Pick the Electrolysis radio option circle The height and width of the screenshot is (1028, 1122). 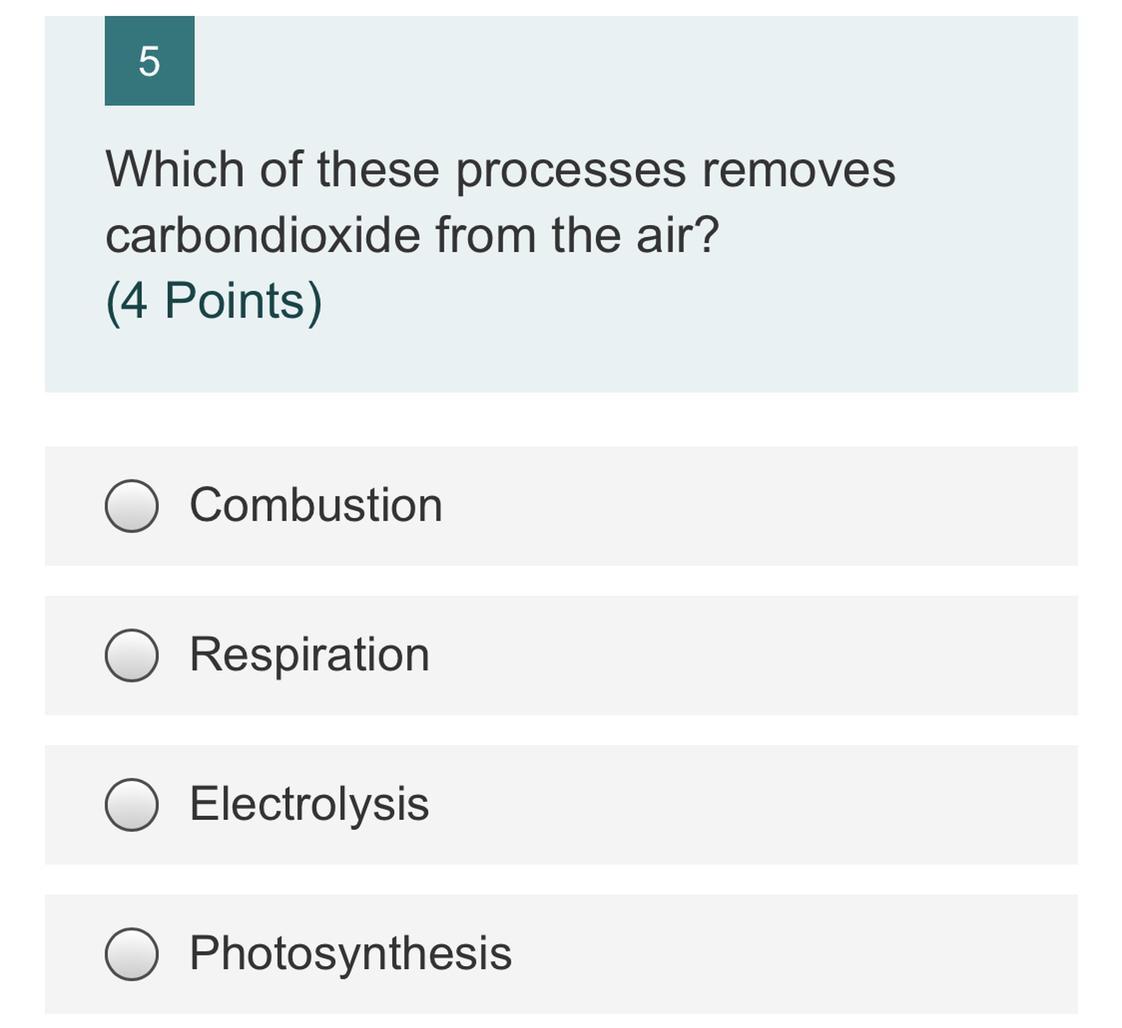pyautogui.click(x=132, y=805)
